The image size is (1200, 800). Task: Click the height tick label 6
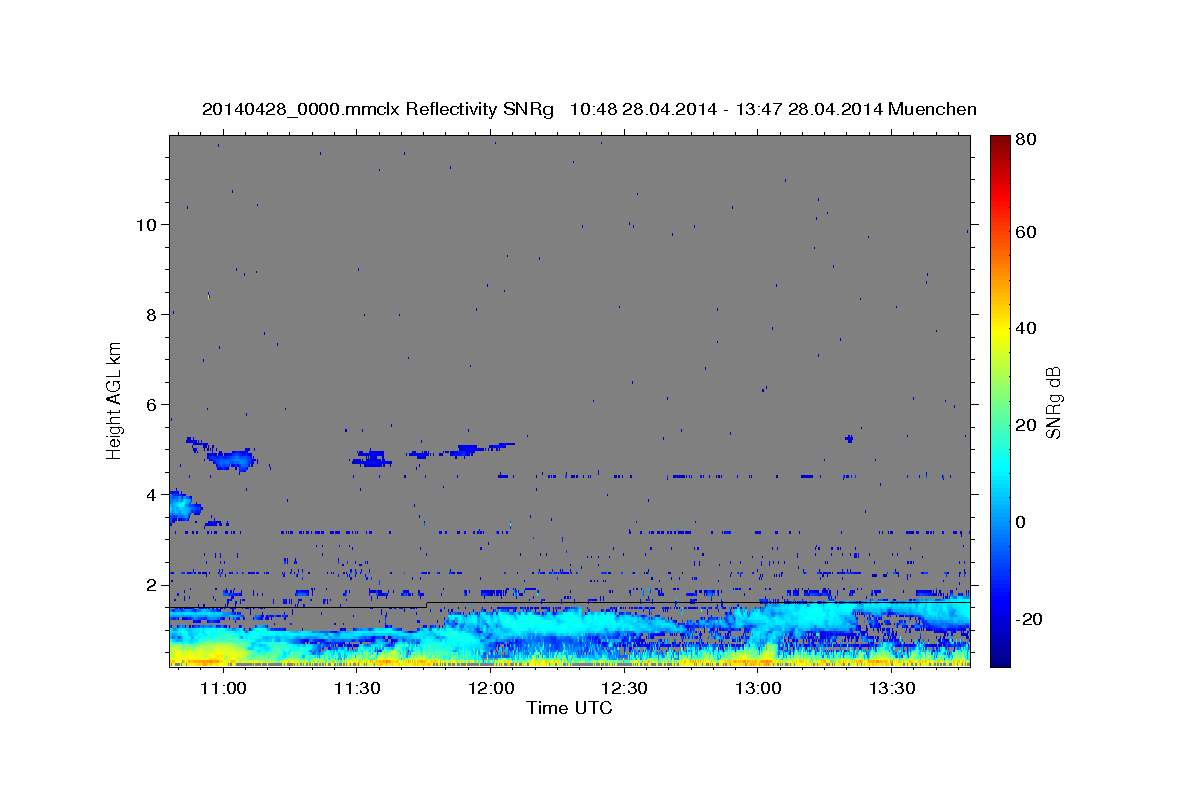152,404
